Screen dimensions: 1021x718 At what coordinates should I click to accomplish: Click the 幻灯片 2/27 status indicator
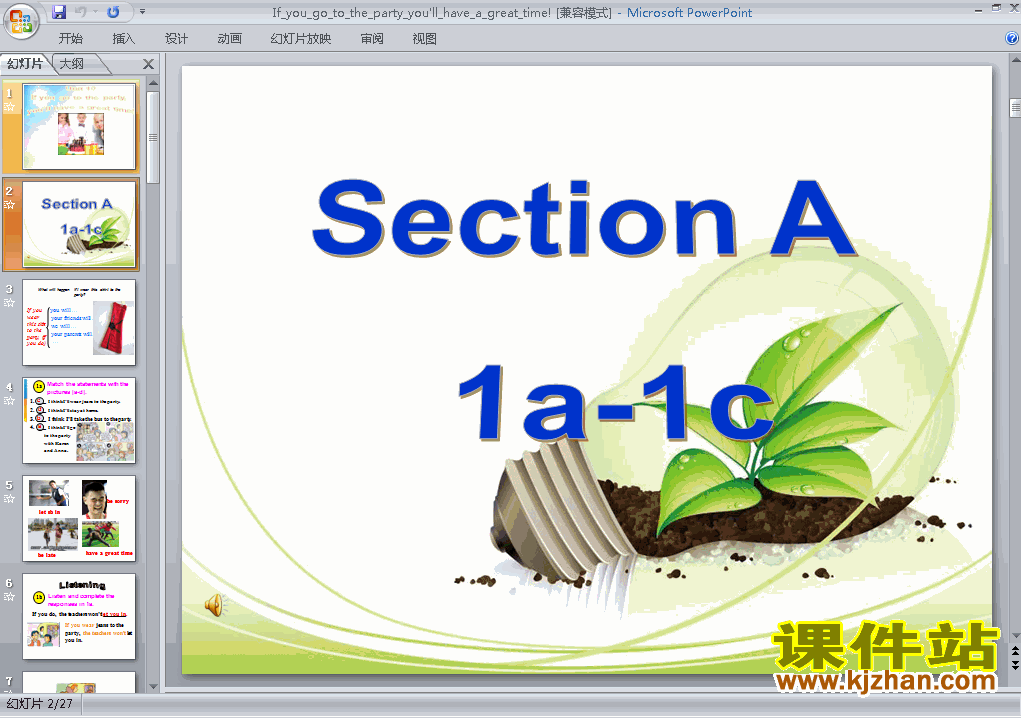pos(40,704)
